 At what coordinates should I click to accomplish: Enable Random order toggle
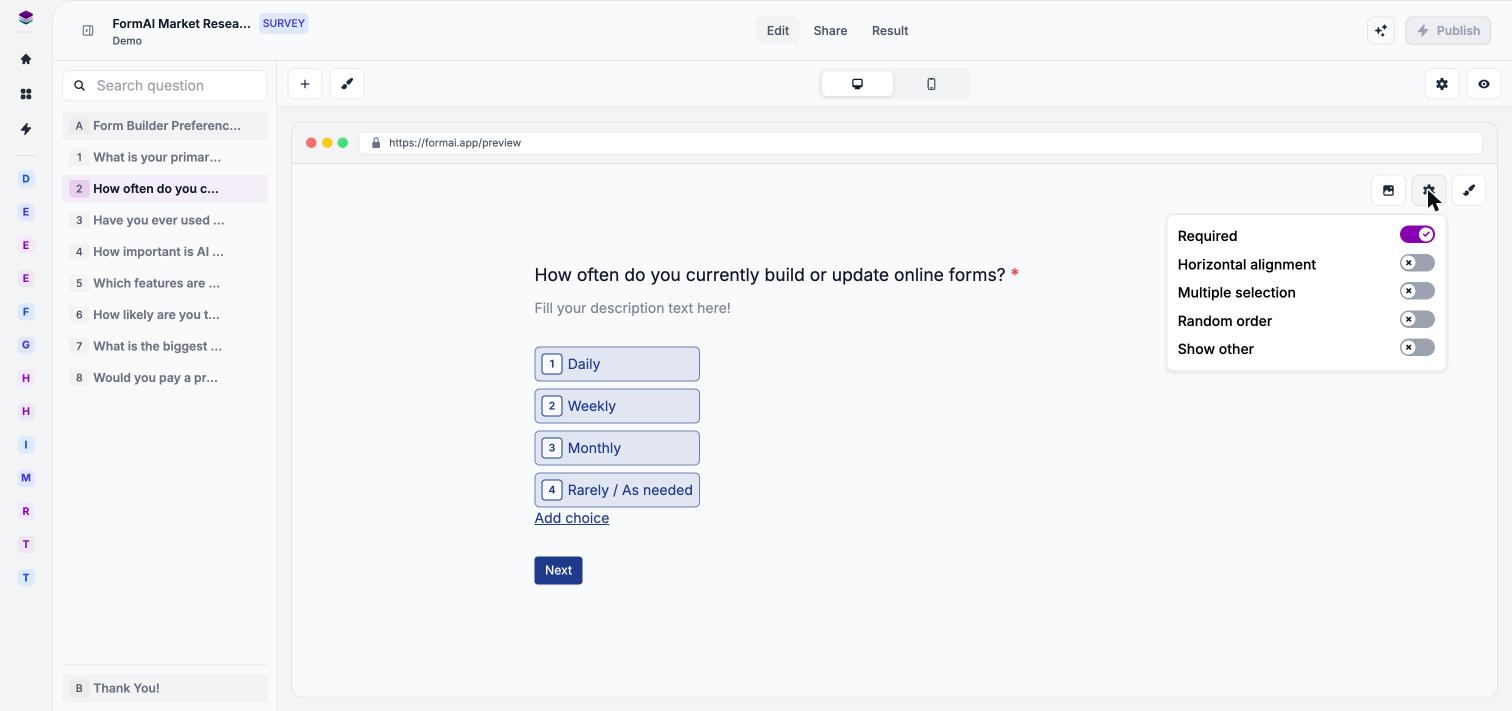point(1417,320)
